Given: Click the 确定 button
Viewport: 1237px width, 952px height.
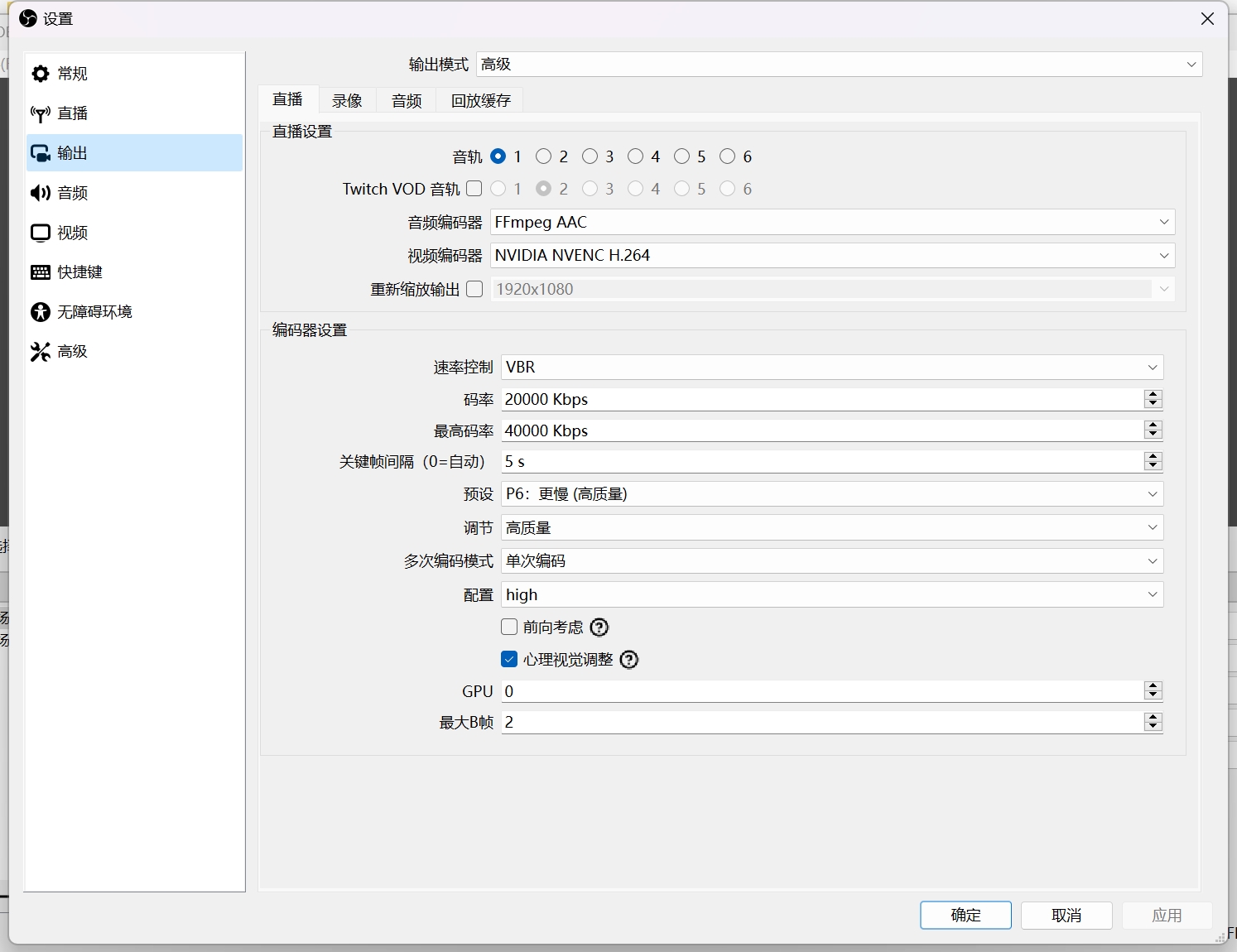Looking at the screenshot, I should [x=965, y=915].
